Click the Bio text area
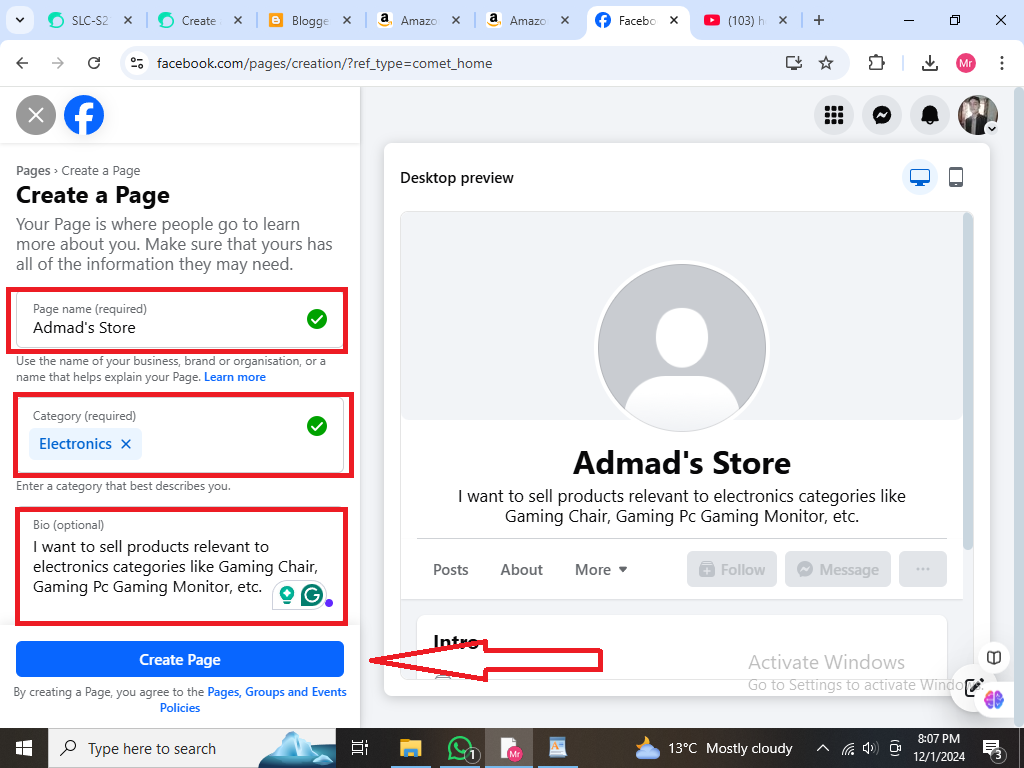 (x=180, y=566)
